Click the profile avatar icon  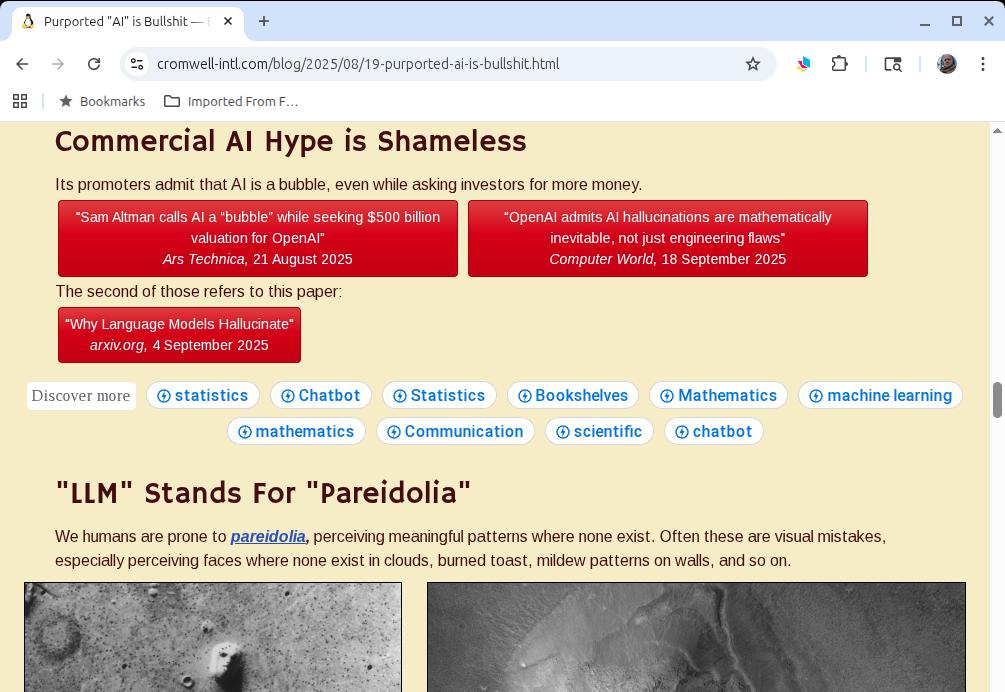pos(947,64)
